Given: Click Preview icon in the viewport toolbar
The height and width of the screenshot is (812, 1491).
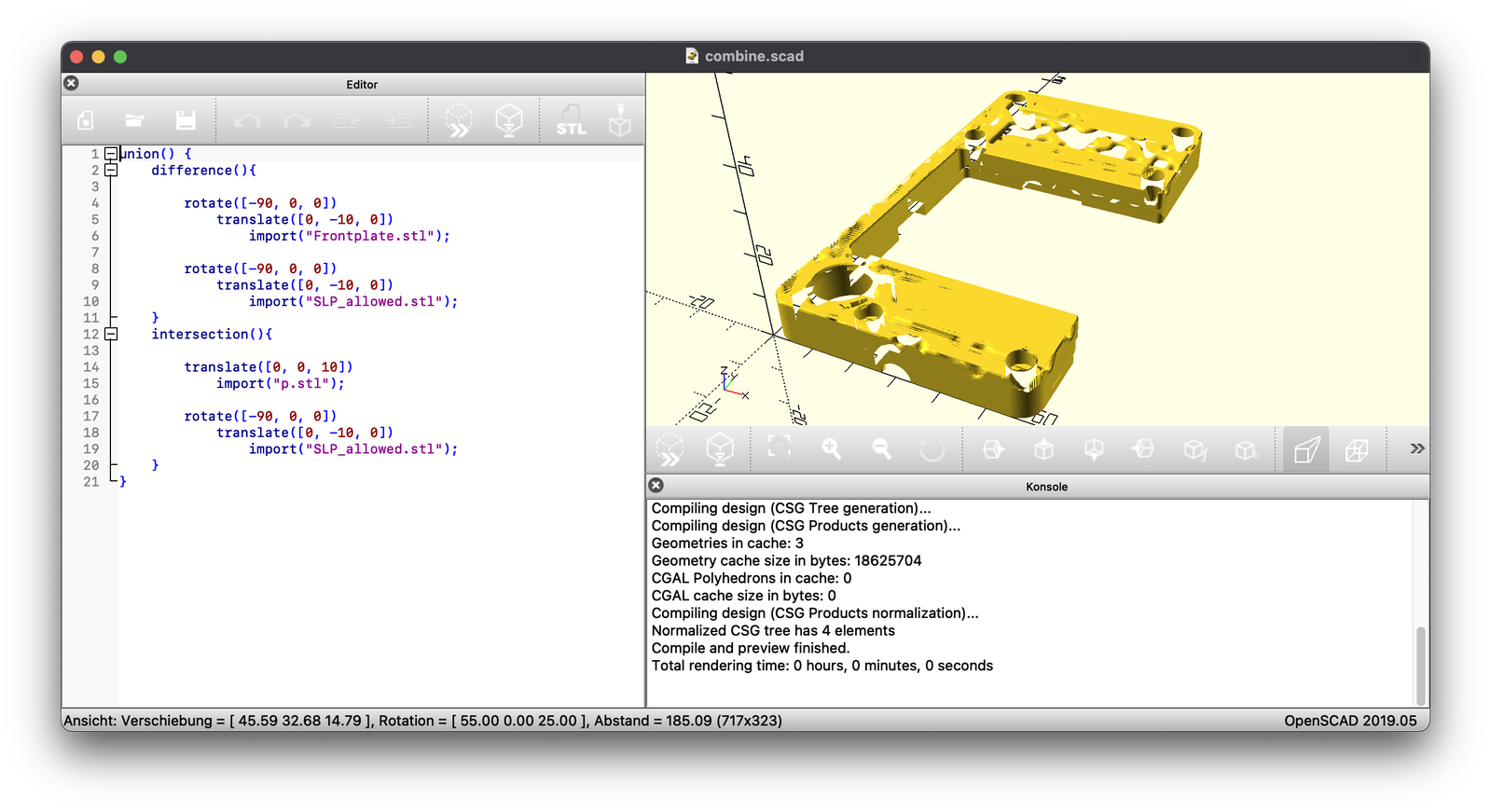Looking at the screenshot, I should (670, 449).
